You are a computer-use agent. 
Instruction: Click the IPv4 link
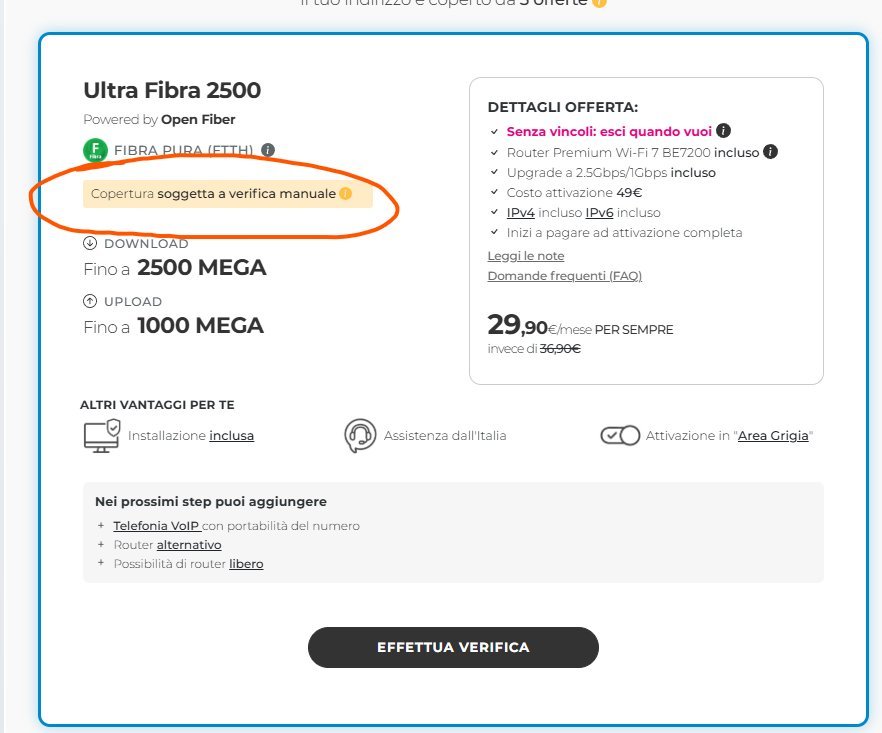tap(521, 213)
